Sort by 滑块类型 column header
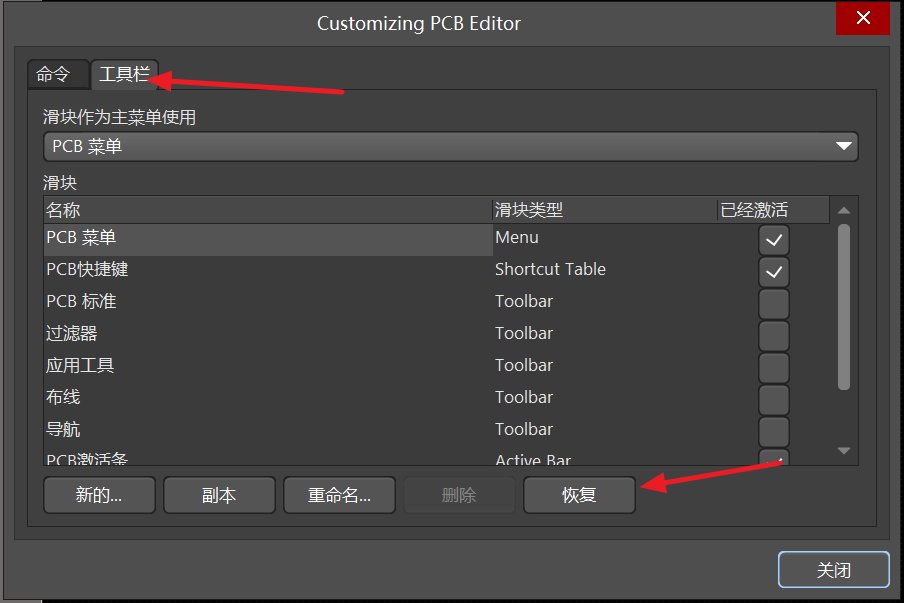Image resolution: width=904 pixels, height=603 pixels. [605, 210]
